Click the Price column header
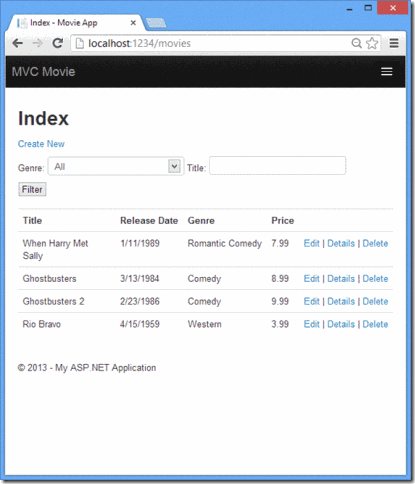The width and height of the screenshot is (415, 484). click(x=283, y=221)
